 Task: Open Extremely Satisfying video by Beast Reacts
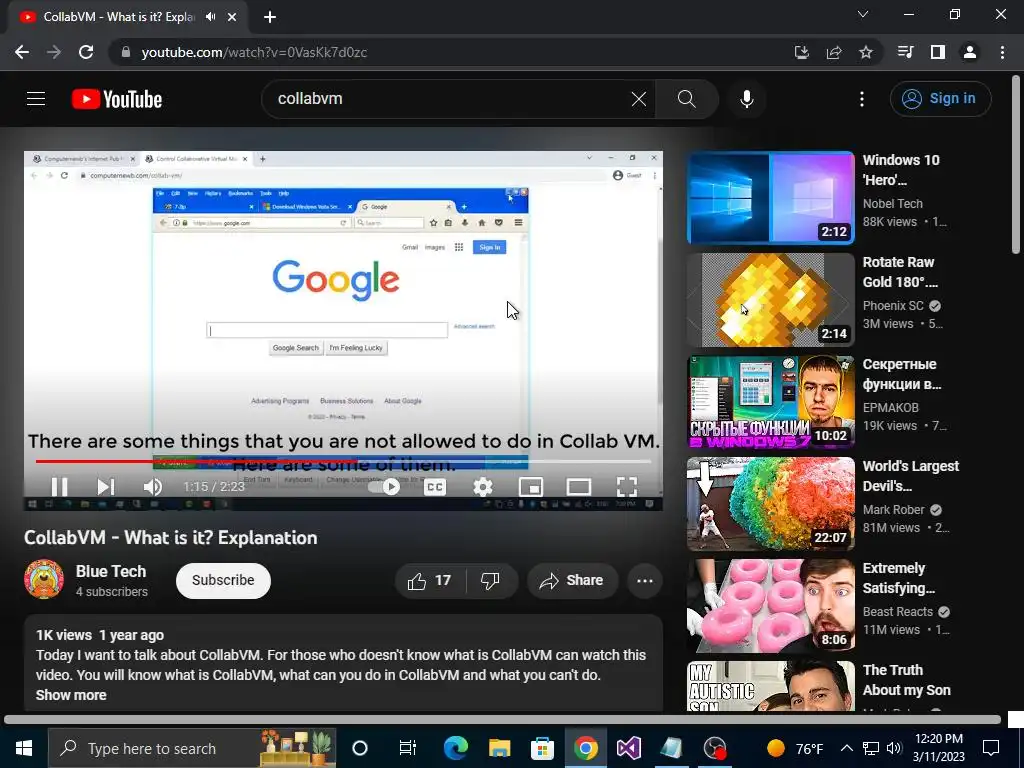pos(771,606)
